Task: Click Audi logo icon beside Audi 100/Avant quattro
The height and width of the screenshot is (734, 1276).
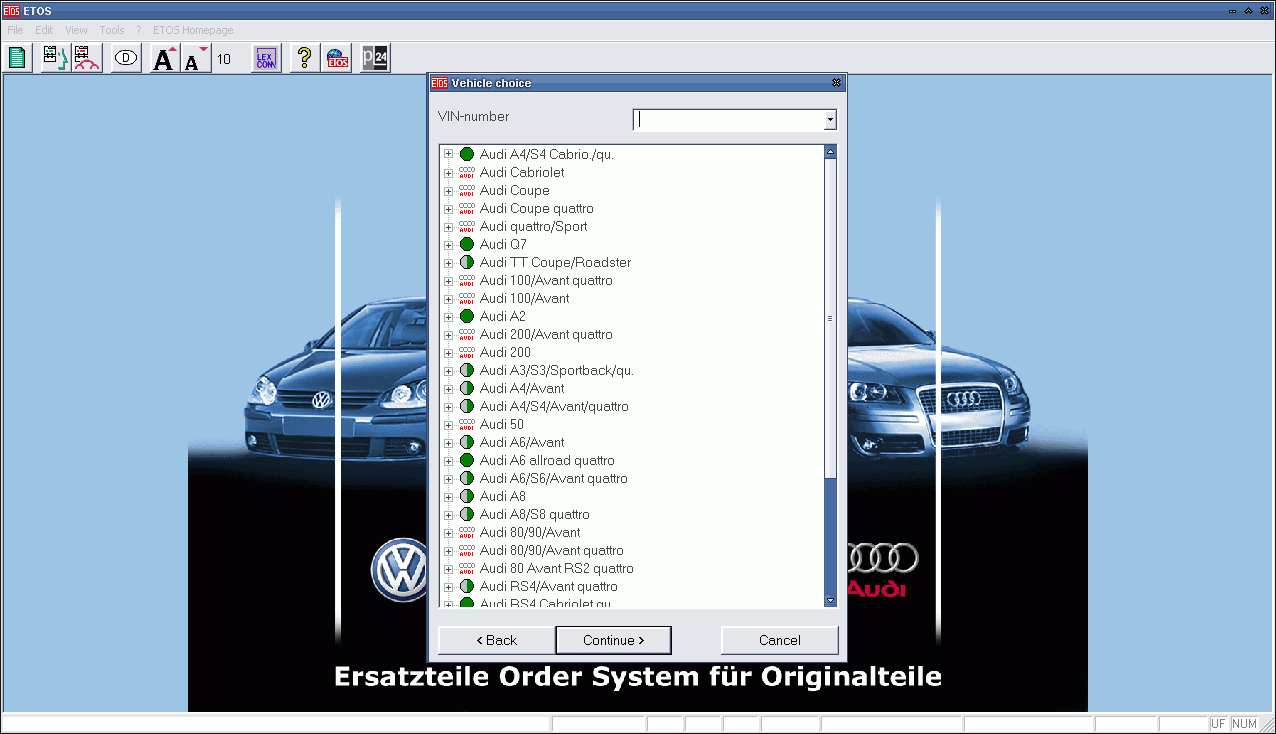Action: point(467,280)
